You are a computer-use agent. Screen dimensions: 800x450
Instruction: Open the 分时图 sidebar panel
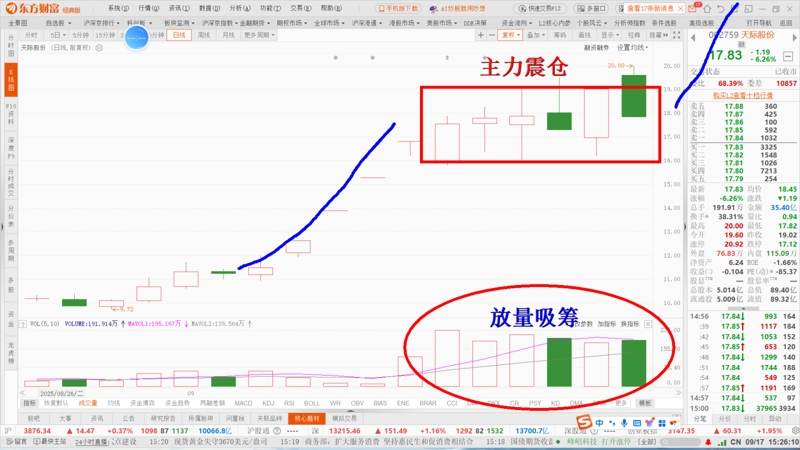click(x=11, y=46)
